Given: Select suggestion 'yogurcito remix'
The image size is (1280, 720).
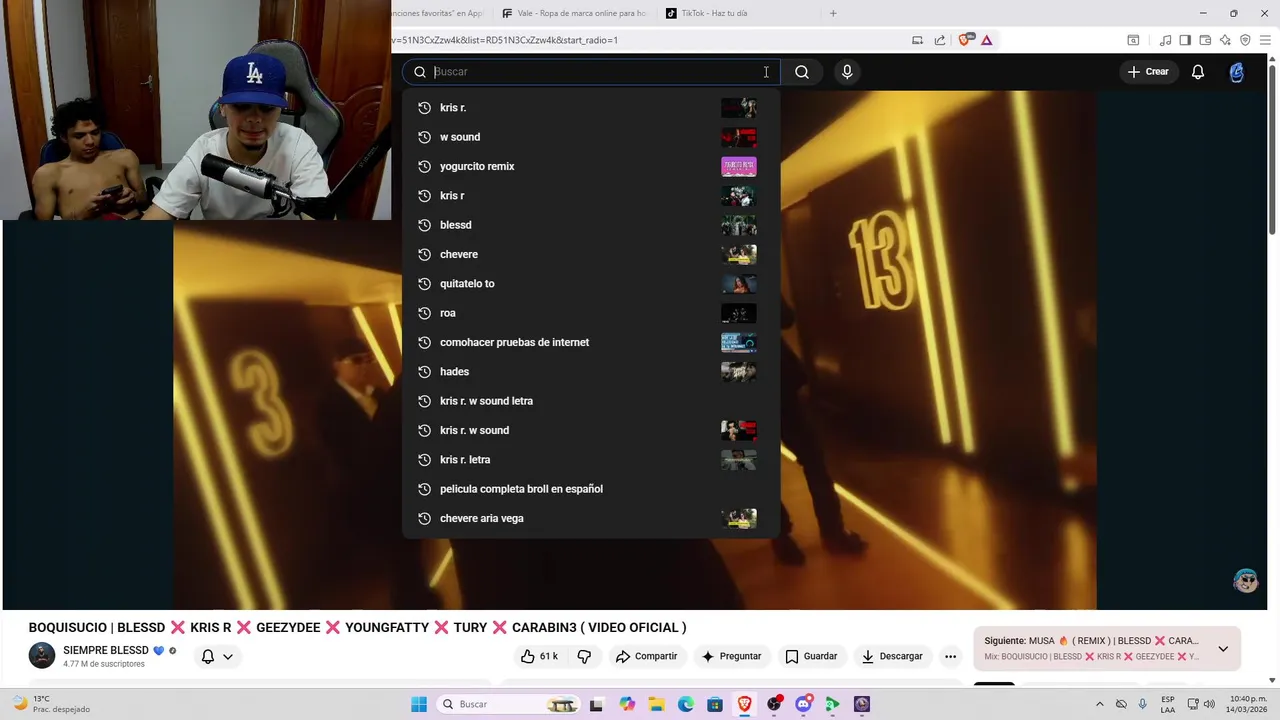Looking at the screenshot, I should pyautogui.click(x=590, y=166).
